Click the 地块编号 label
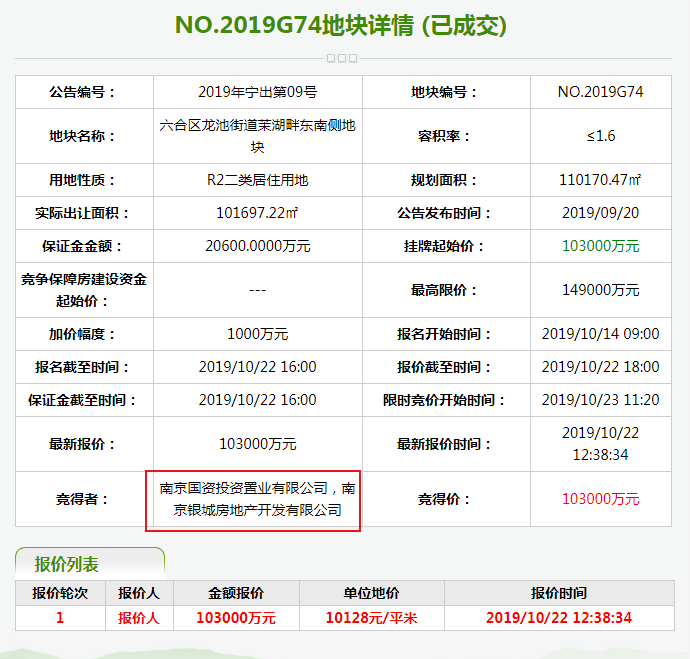The height and width of the screenshot is (659, 690). pos(443,92)
